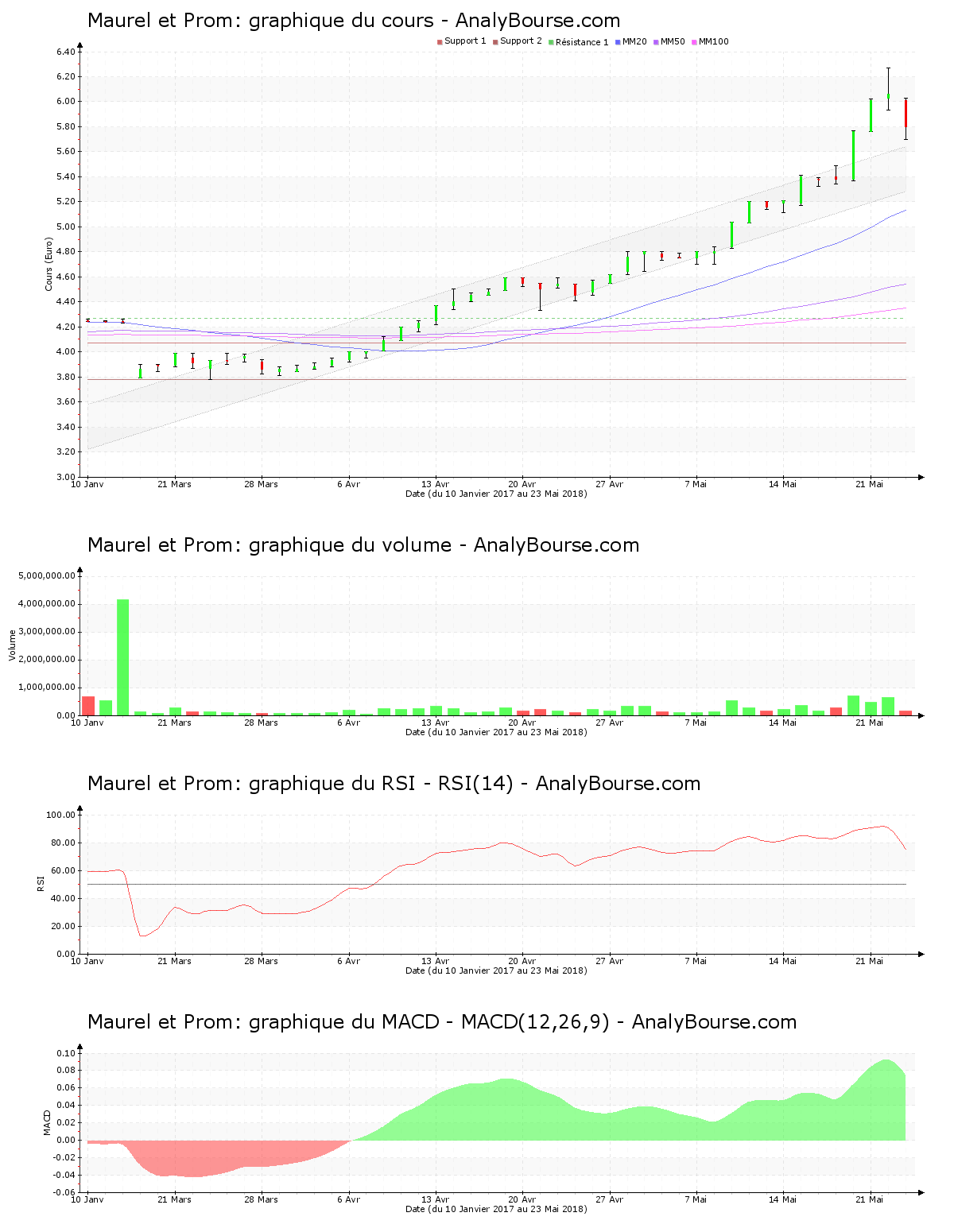
Task: Select the 'MM20' legend label
Action: (x=634, y=41)
